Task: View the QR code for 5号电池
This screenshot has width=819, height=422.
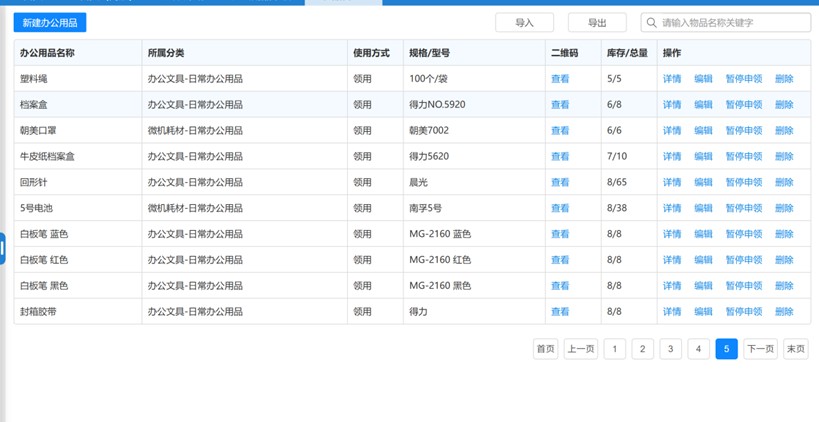Action: 560,209
